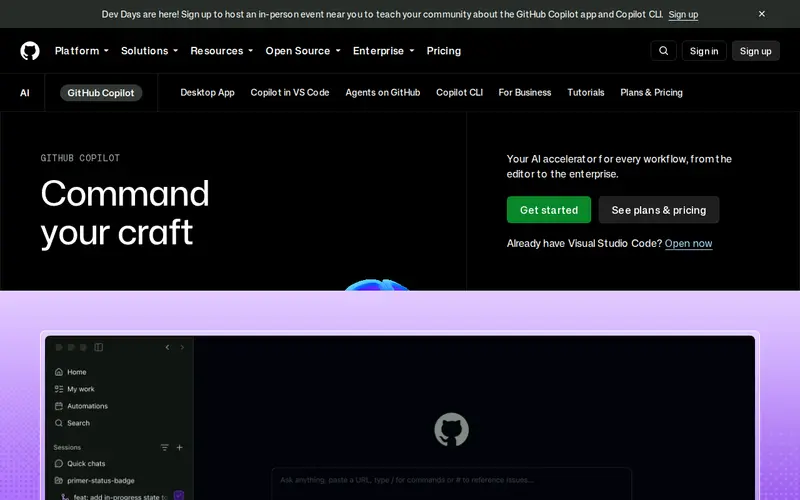Open the Pricing page
Screen dimensions: 800x500
click(x=444, y=51)
